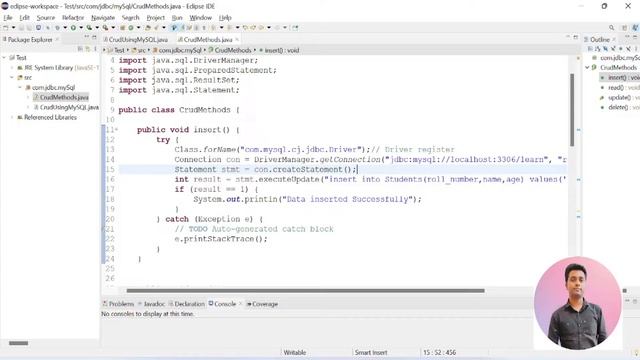Open the External Tools dropdown arrow
Image resolution: width=640 pixels, height=360 pixels.
tap(113, 28)
